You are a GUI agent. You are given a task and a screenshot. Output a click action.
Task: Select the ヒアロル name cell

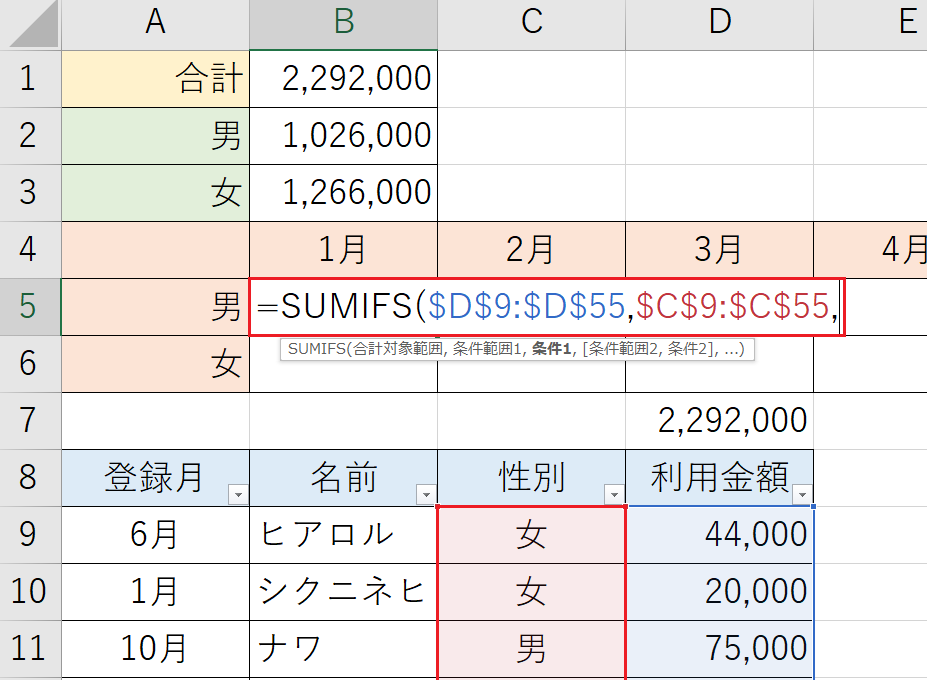(343, 535)
